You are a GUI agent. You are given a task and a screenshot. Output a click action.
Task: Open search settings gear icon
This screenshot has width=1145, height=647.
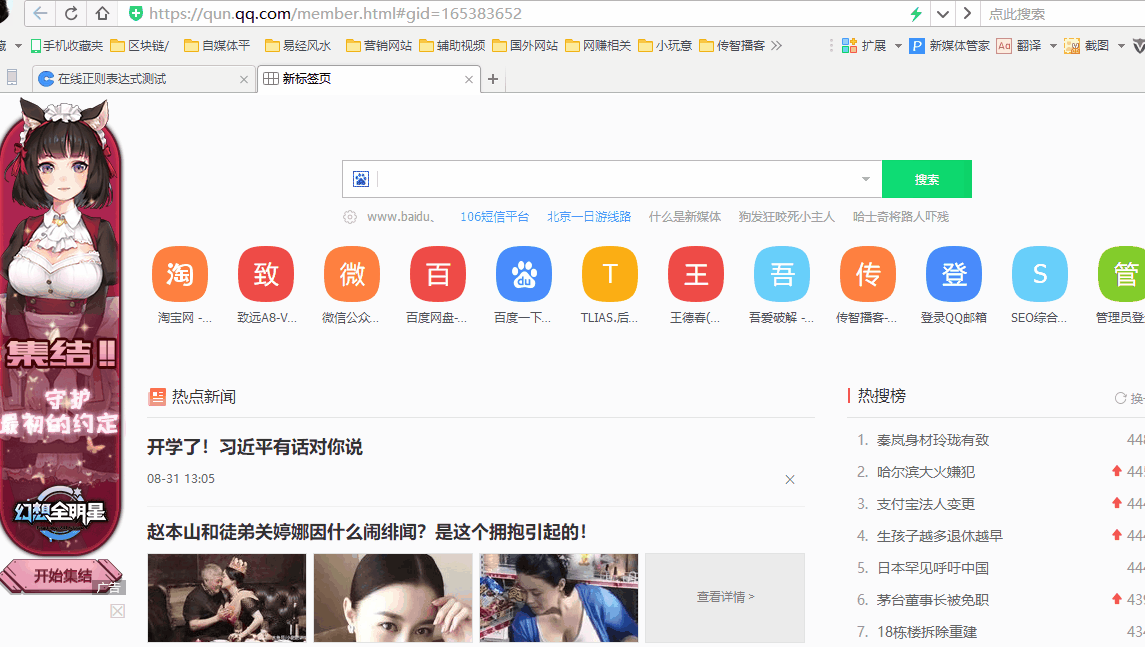pyautogui.click(x=350, y=217)
